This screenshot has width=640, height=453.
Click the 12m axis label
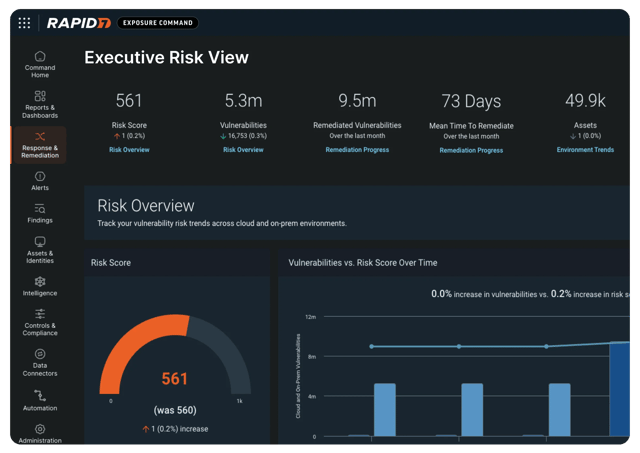coord(311,317)
